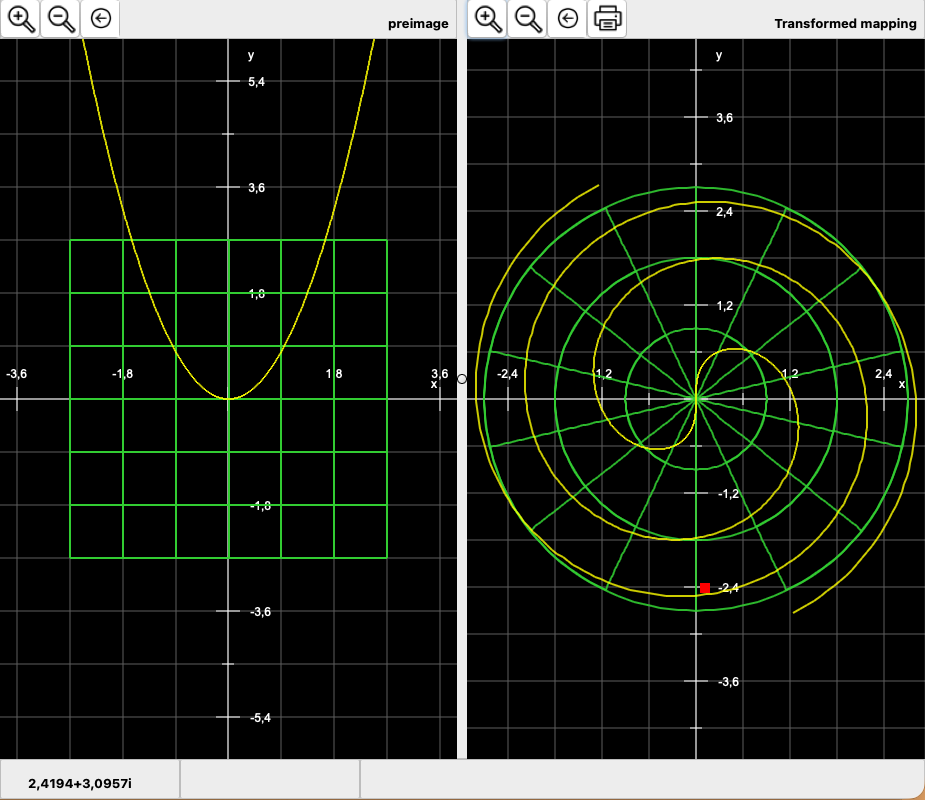
Task: Click the -3,6 label on transformed y-axis
Action: click(727, 682)
